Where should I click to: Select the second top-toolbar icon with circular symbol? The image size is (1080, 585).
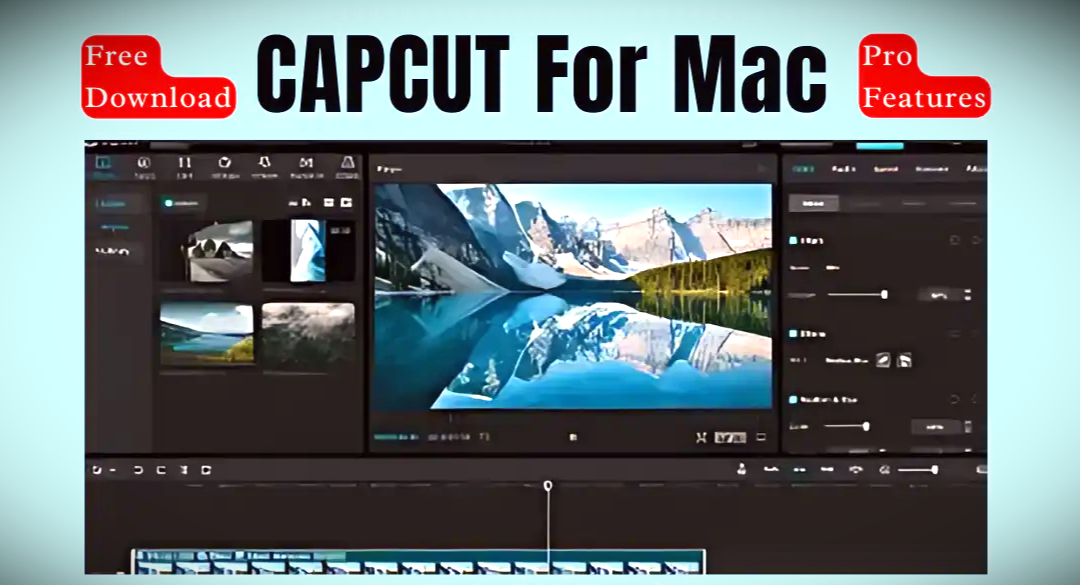[x=144, y=165]
